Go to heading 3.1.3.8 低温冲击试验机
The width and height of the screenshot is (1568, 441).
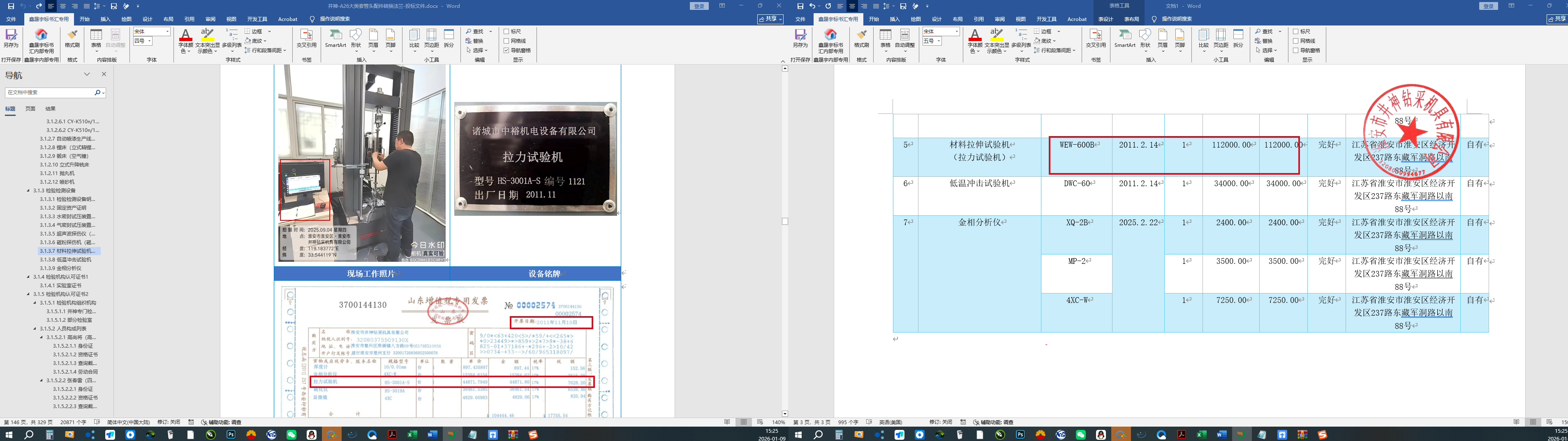[66, 260]
